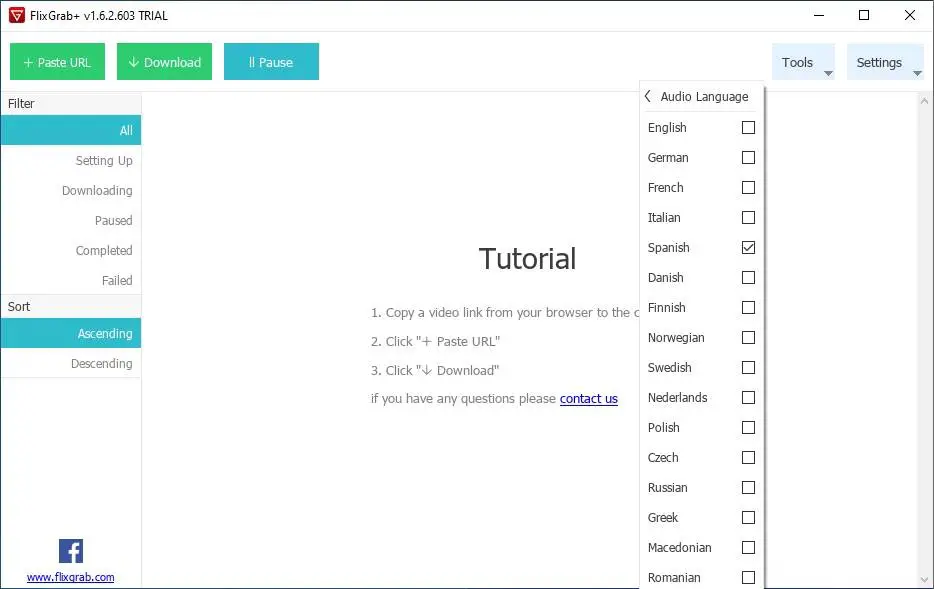Image resolution: width=934 pixels, height=589 pixels.
Task: Tick the Norwegian audio language checkbox
Action: (x=748, y=337)
